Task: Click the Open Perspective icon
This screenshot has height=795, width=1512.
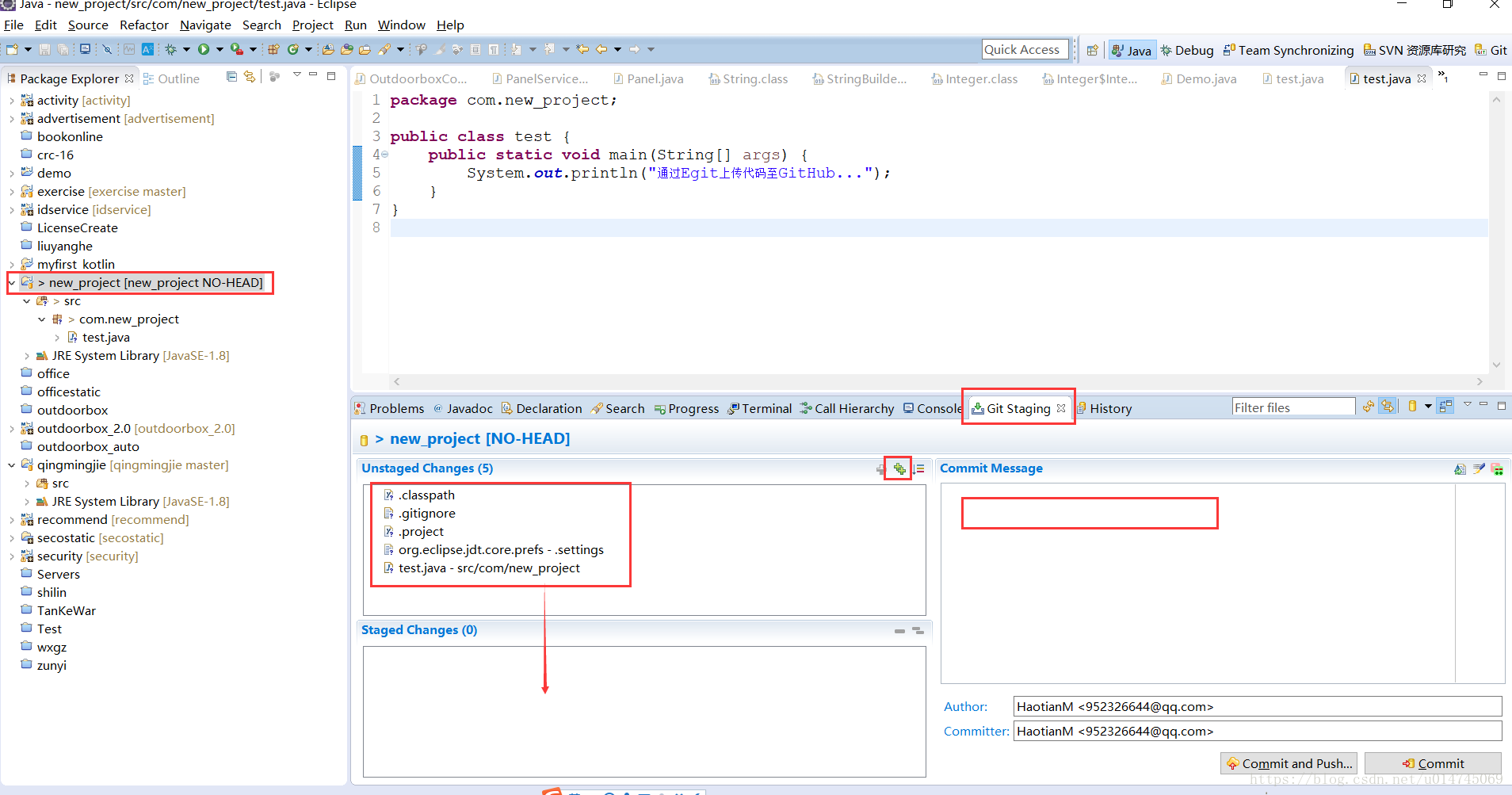Action: point(1093,50)
